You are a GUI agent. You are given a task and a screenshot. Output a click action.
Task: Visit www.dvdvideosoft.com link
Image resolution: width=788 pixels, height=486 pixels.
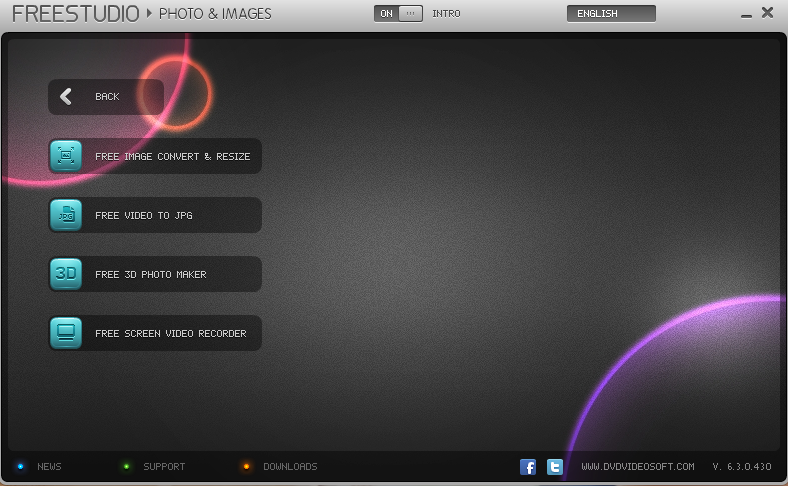point(638,467)
